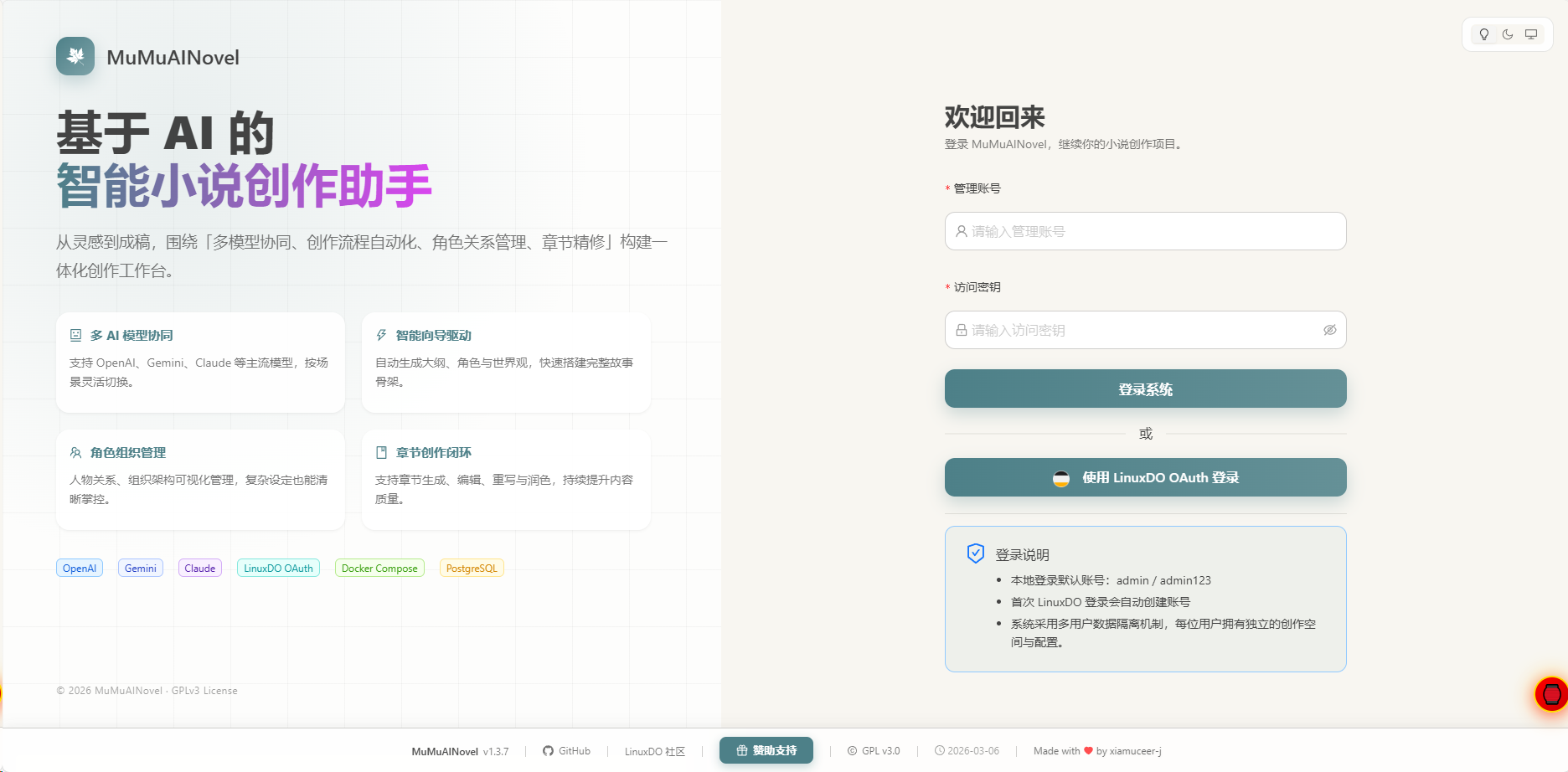
Task: Click the lock icon in password field
Action: 962,330
